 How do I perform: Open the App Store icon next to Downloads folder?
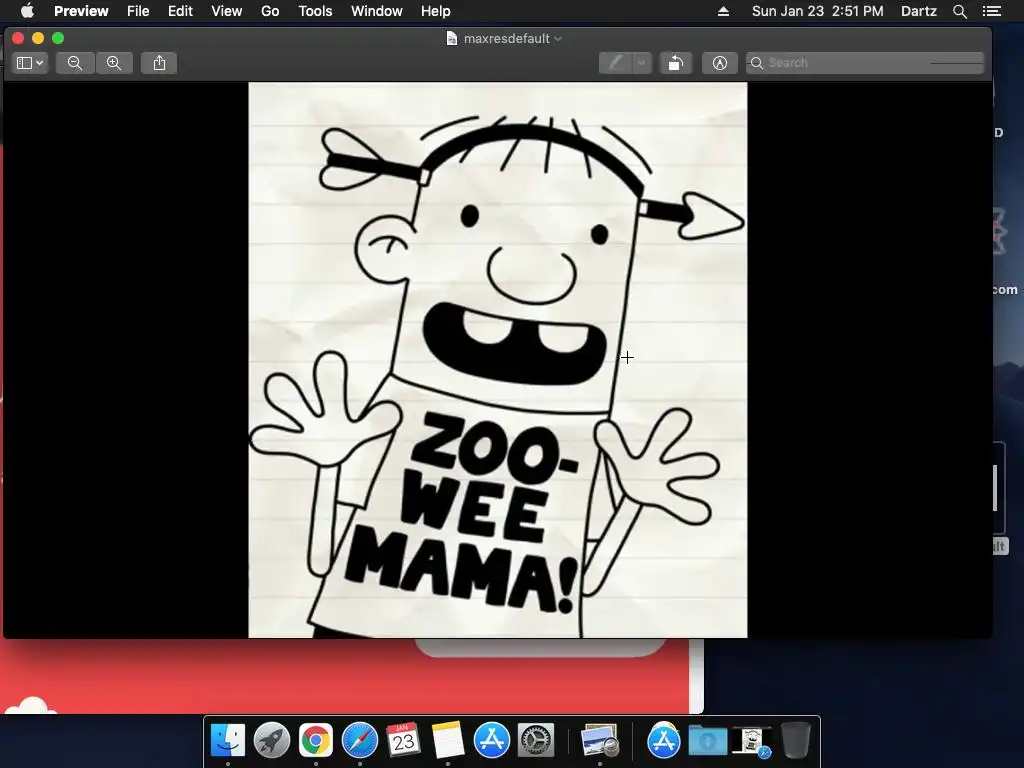click(664, 741)
